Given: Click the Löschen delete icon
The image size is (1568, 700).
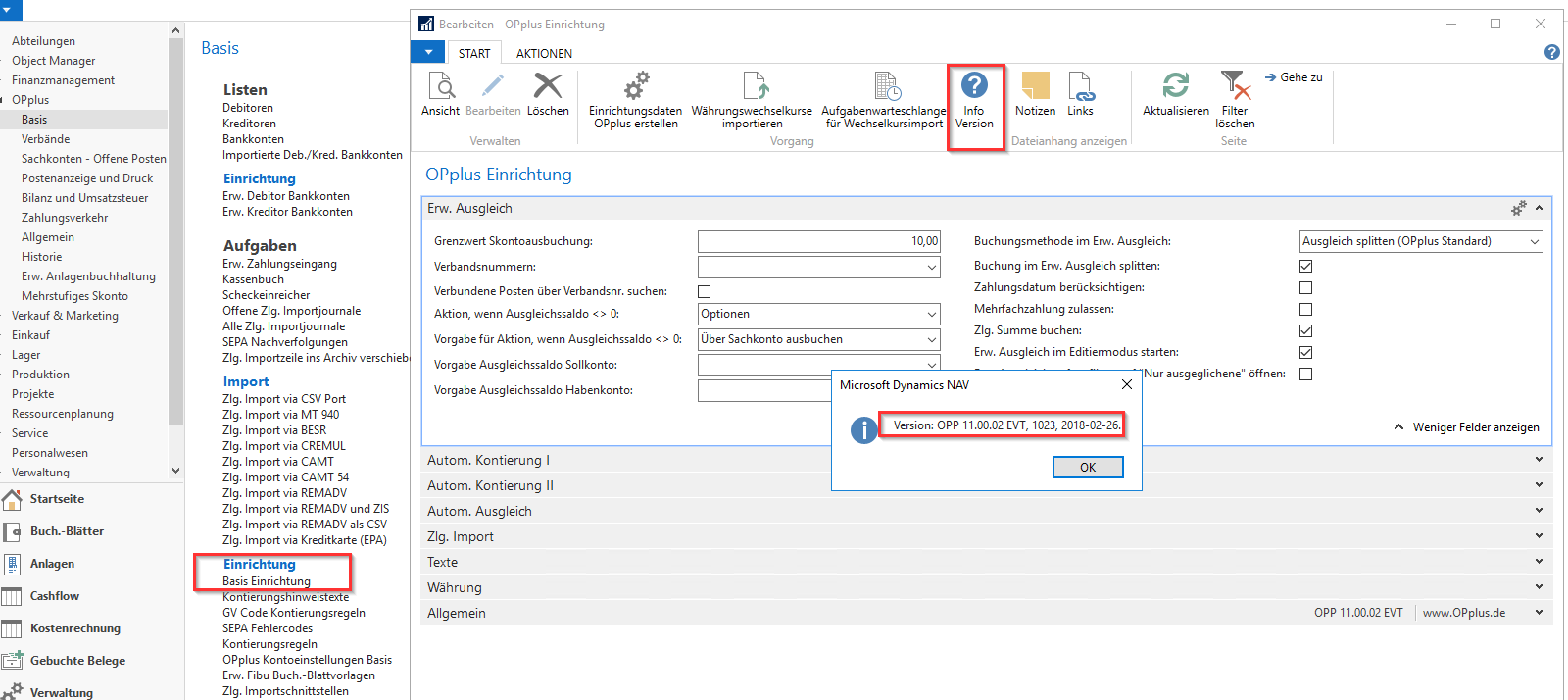Looking at the screenshot, I should pyautogui.click(x=548, y=86).
